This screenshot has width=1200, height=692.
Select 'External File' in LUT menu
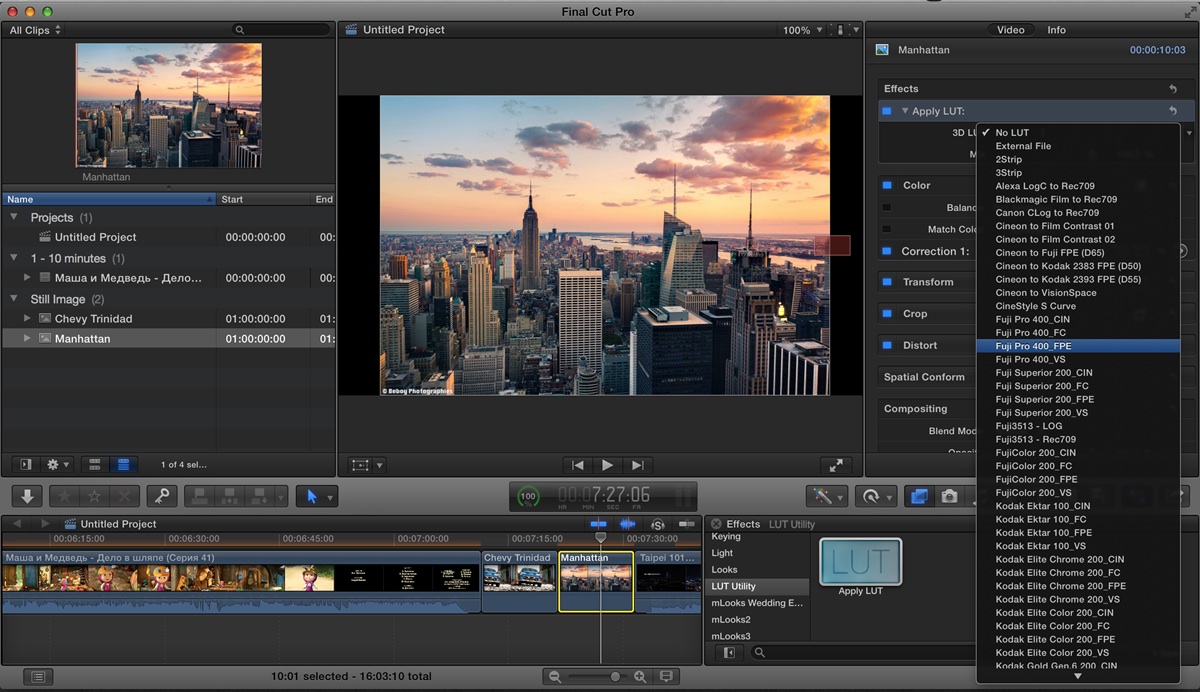[x=1078, y=146]
